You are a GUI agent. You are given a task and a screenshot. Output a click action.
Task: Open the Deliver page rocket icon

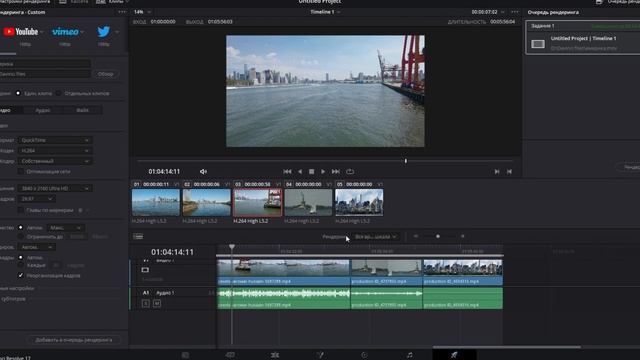(x=454, y=355)
